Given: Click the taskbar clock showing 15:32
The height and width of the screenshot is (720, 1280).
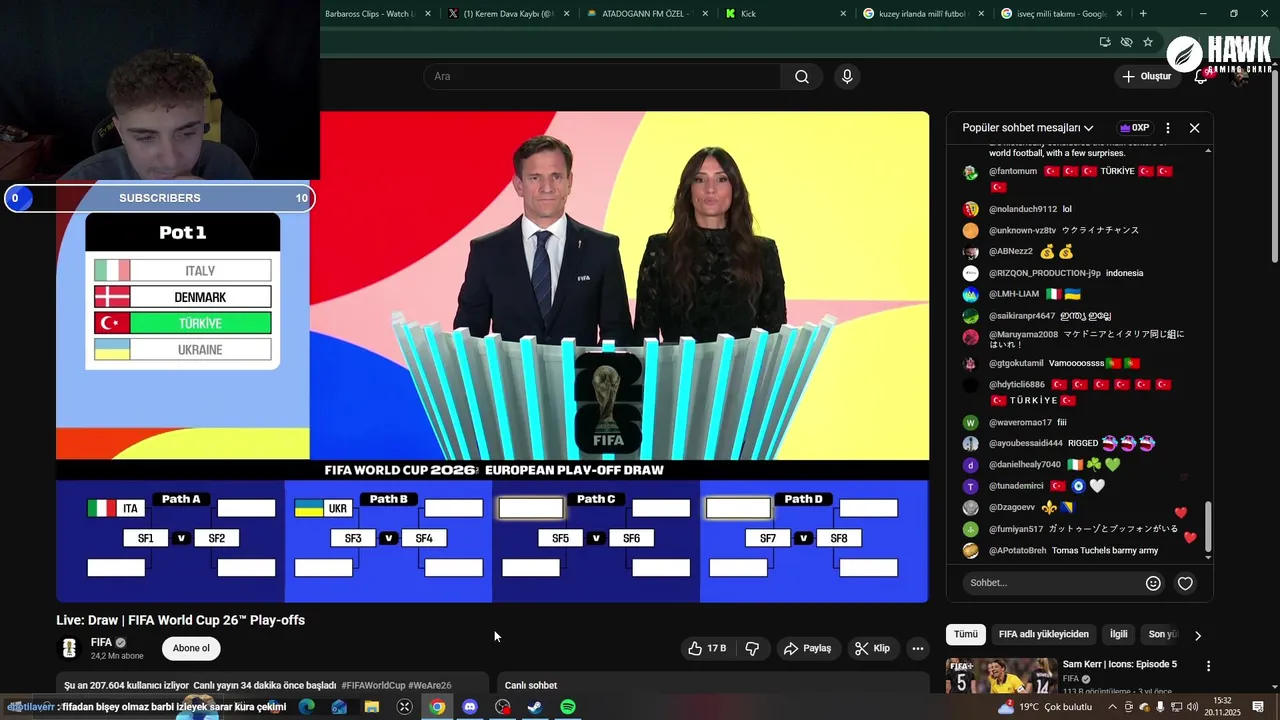Looking at the screenshot, I should point(1223,707).
